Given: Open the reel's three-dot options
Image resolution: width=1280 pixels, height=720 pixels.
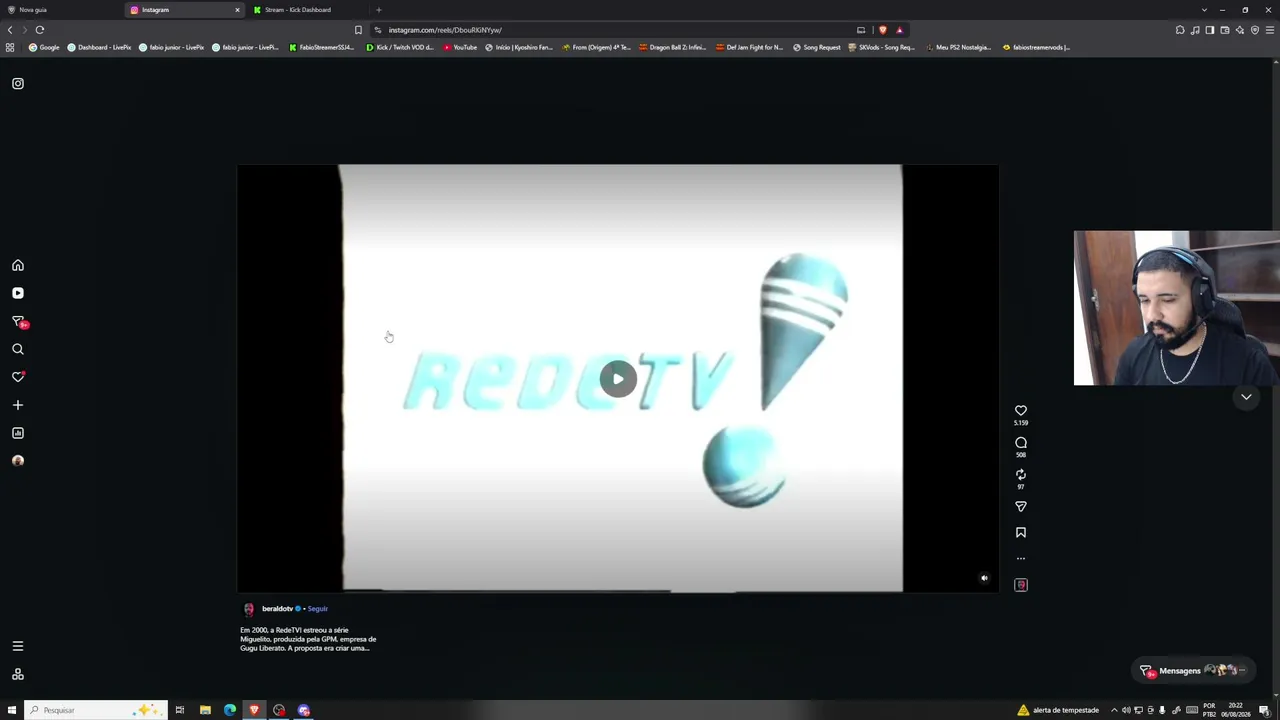Looking at the screenshot, I should (x=1021, y=559).
